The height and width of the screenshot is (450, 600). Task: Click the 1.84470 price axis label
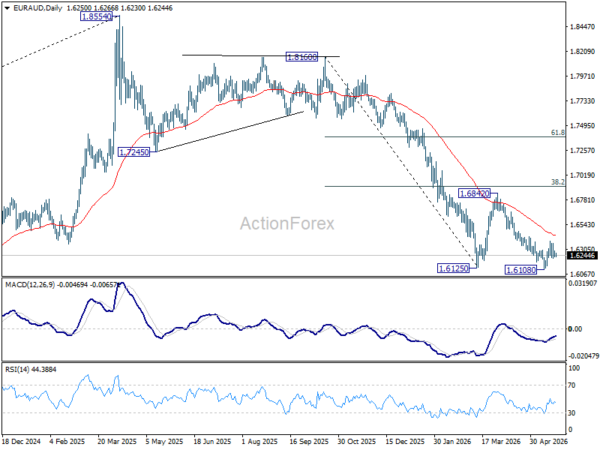[x=582, y=26]
